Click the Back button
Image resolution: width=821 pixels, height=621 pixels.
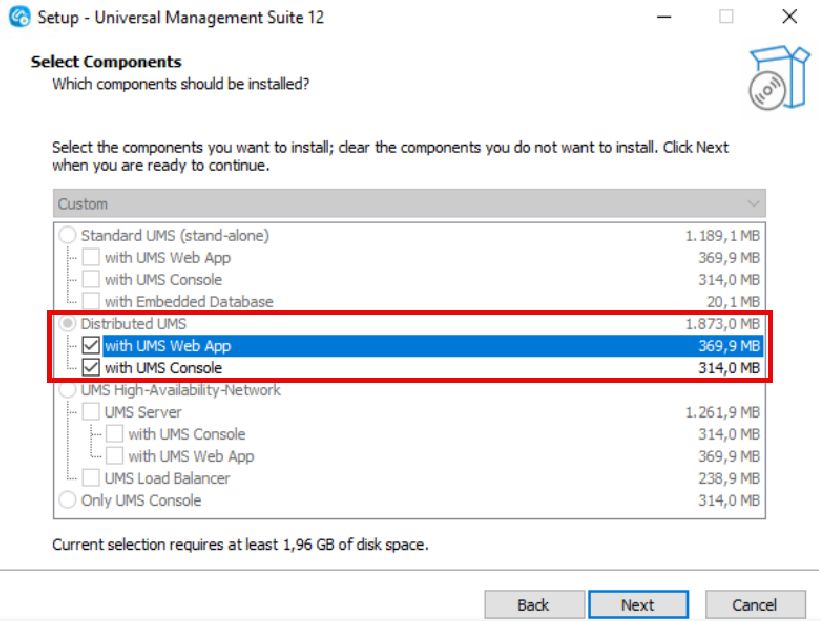534,604
